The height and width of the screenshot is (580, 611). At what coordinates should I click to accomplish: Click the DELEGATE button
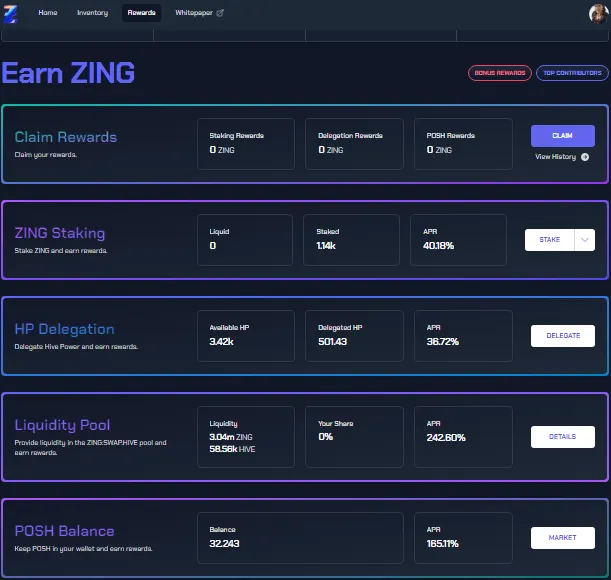pos(563,336)
